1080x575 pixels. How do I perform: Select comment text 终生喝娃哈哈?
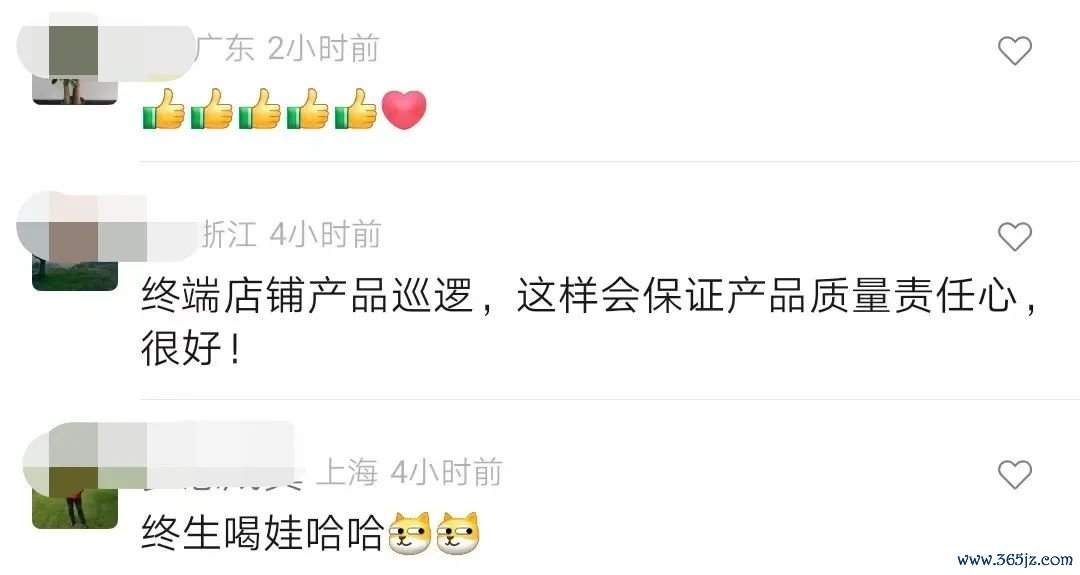[x=262, y=533]
